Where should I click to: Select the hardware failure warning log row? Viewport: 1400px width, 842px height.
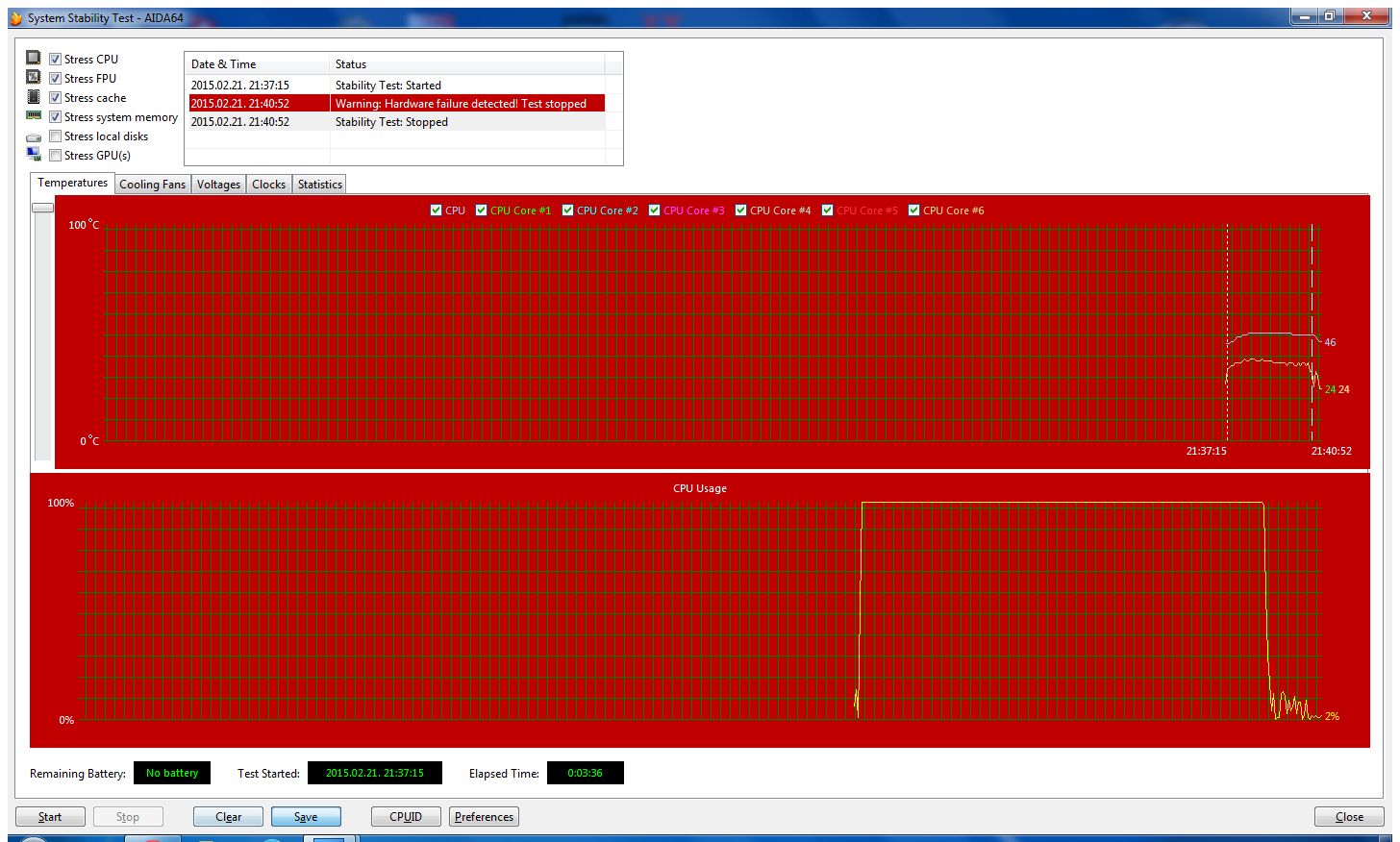(396, 104)
